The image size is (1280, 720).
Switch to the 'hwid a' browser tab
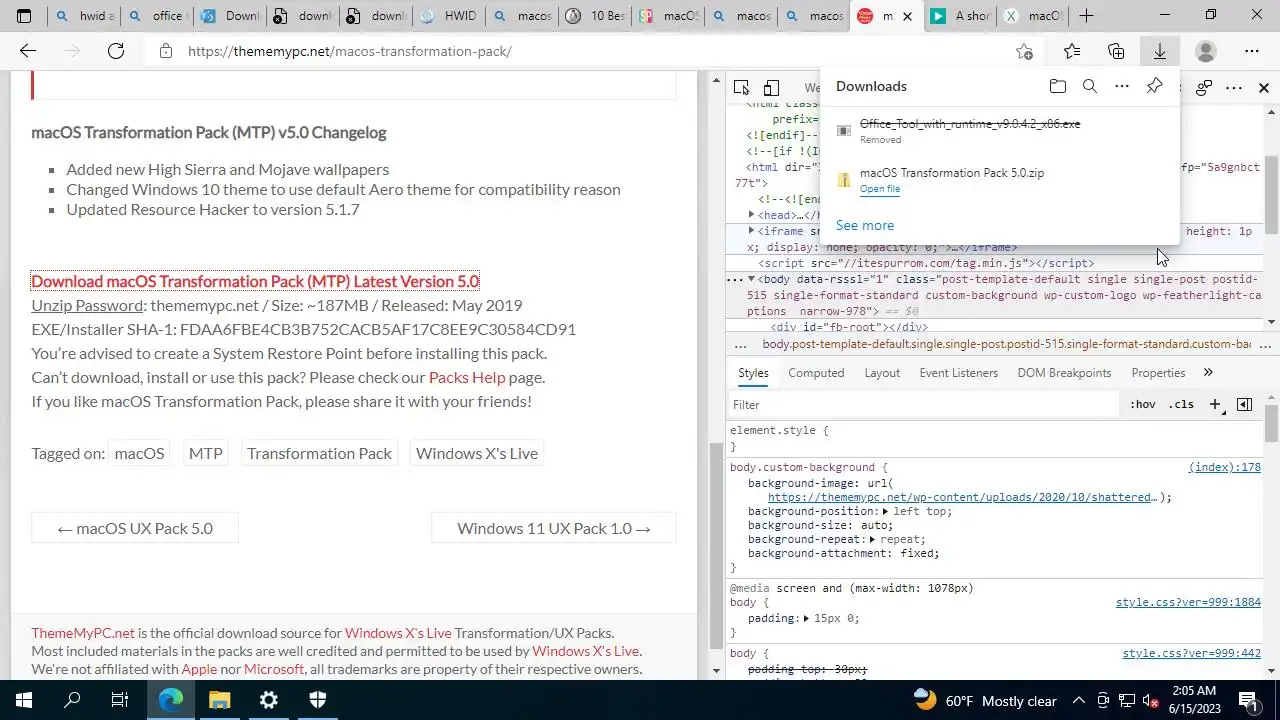click(x=85, y=16)
